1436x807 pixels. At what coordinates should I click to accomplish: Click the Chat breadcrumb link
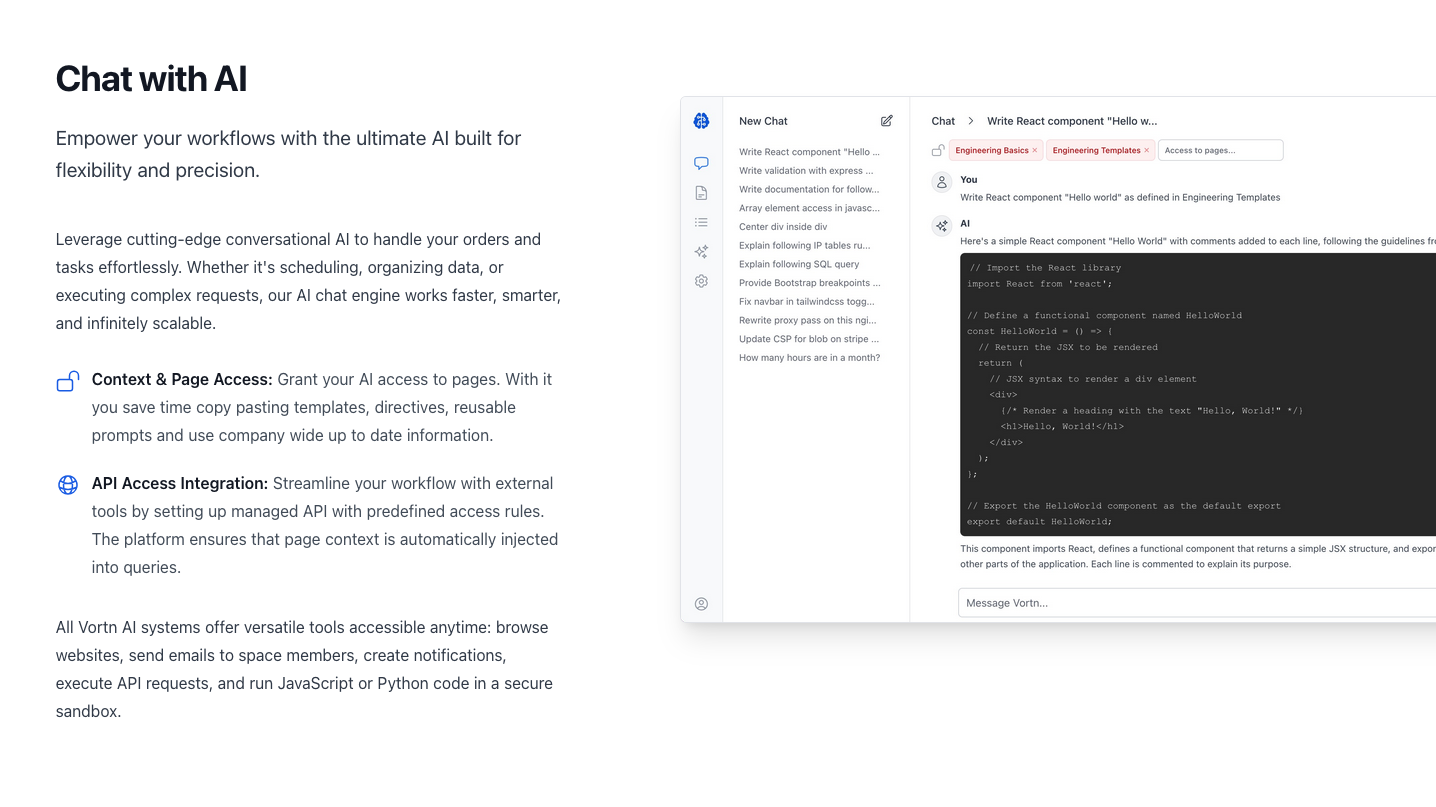point(943,121)
